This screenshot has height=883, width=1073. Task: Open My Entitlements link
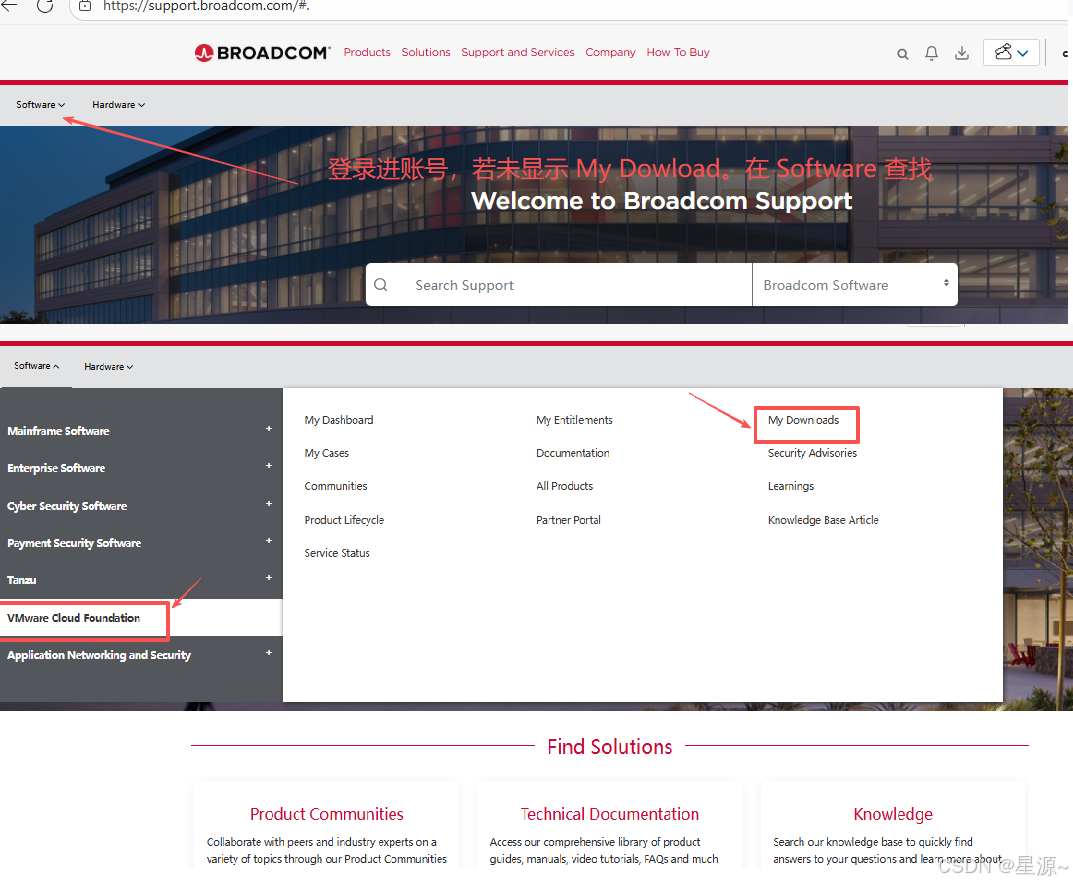[574, 420]
